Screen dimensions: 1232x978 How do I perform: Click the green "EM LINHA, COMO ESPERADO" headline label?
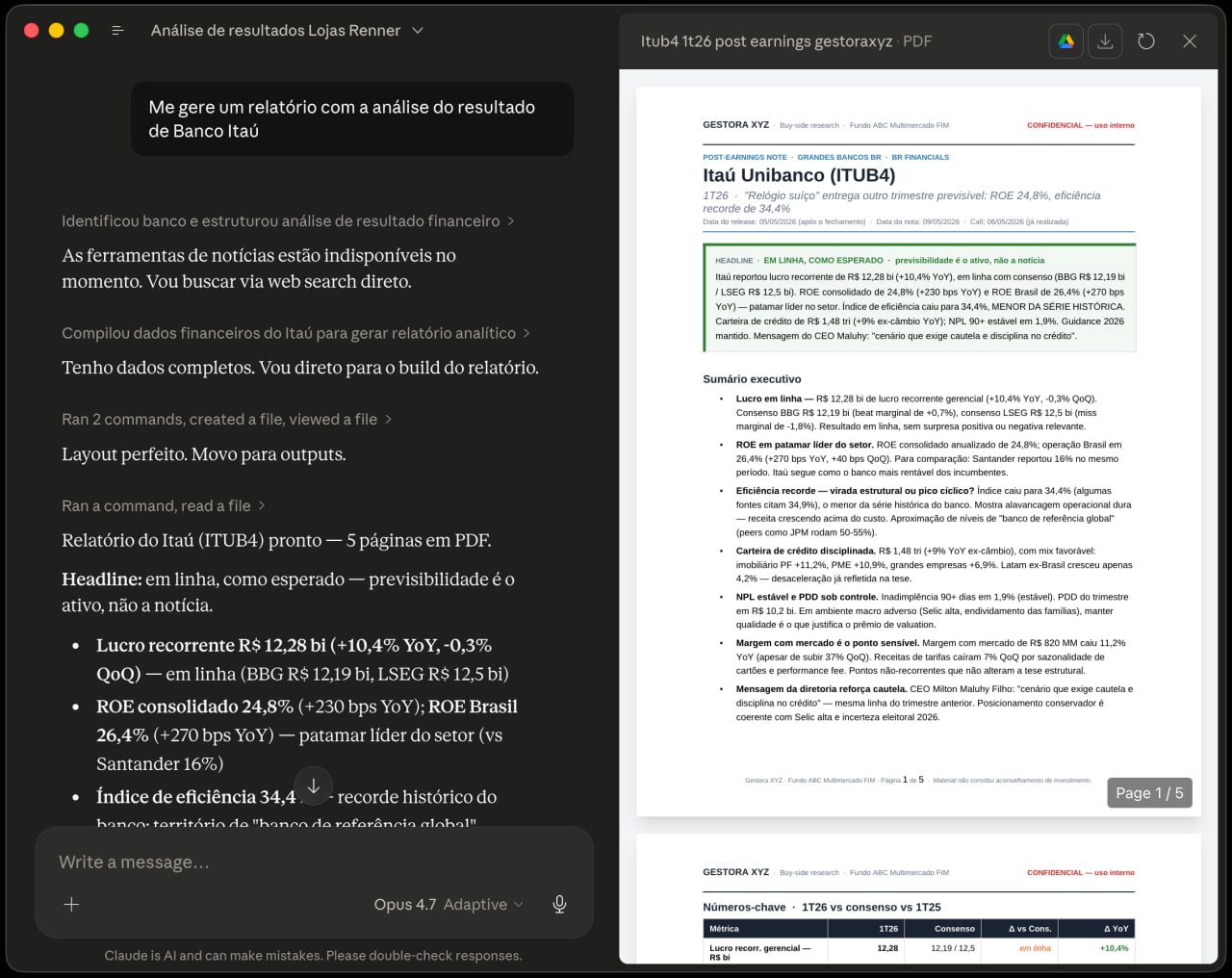(823, 261)
